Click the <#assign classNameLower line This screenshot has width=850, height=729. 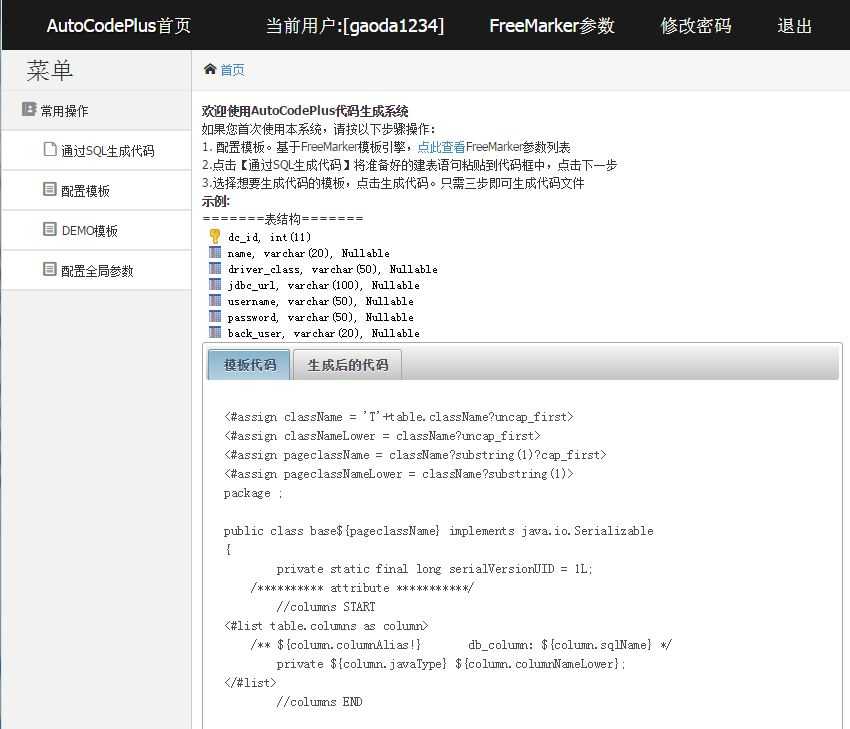point(382,436)
